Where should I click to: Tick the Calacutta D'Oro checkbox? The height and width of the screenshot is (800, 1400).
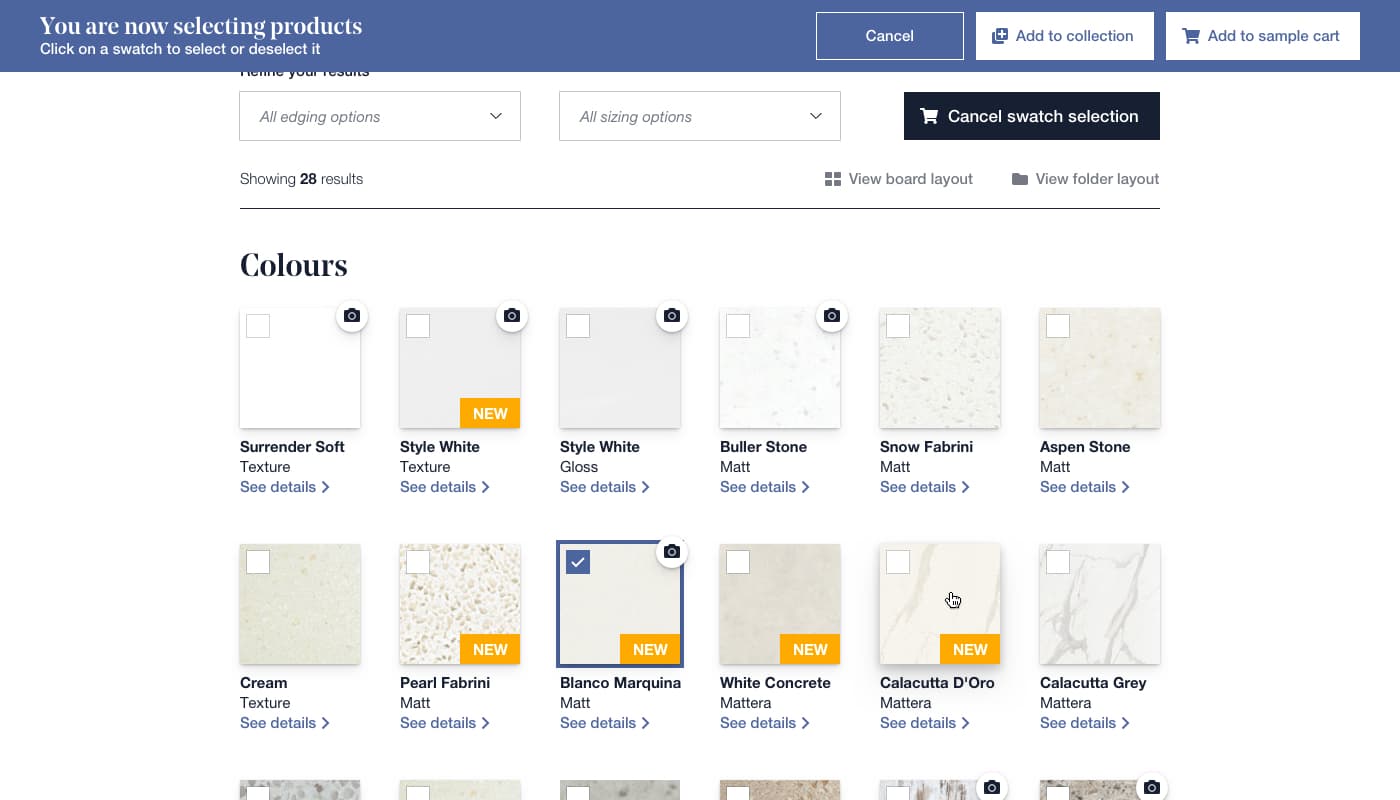(898, 562)
